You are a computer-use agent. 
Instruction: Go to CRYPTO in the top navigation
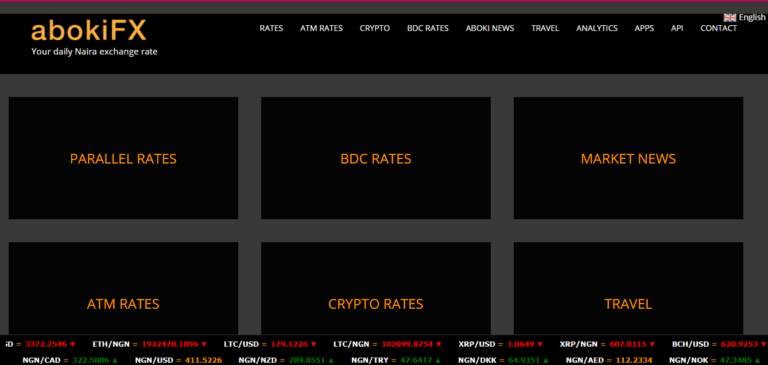375,28
